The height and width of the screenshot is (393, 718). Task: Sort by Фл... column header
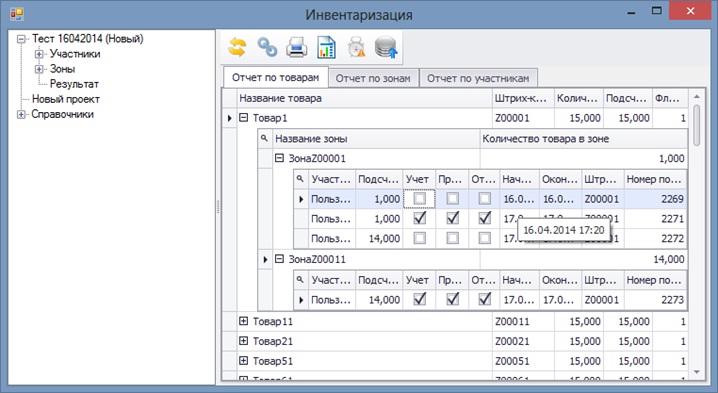click(670, 98)
